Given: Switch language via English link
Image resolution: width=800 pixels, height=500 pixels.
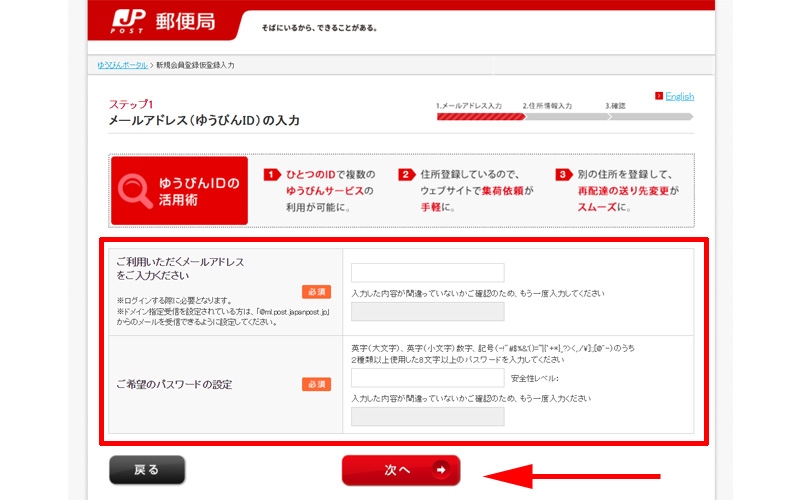Looking at the screenshot, I should pyautogui.click(x=680, y=96).
